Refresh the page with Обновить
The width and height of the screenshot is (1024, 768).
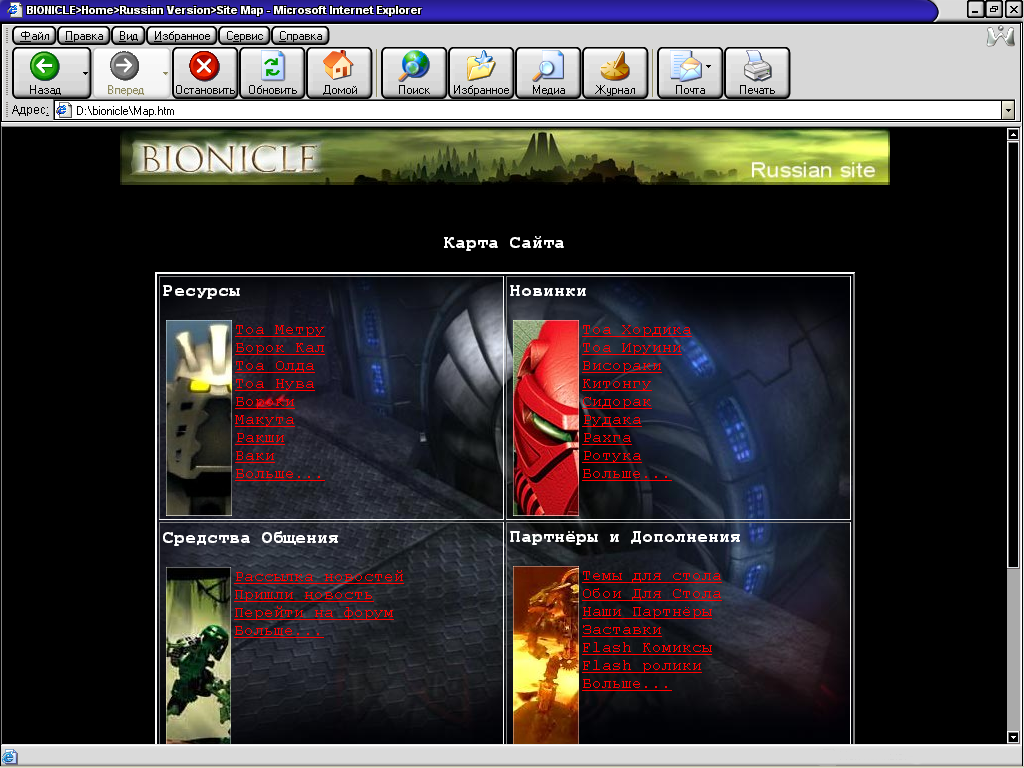(272, 73)
